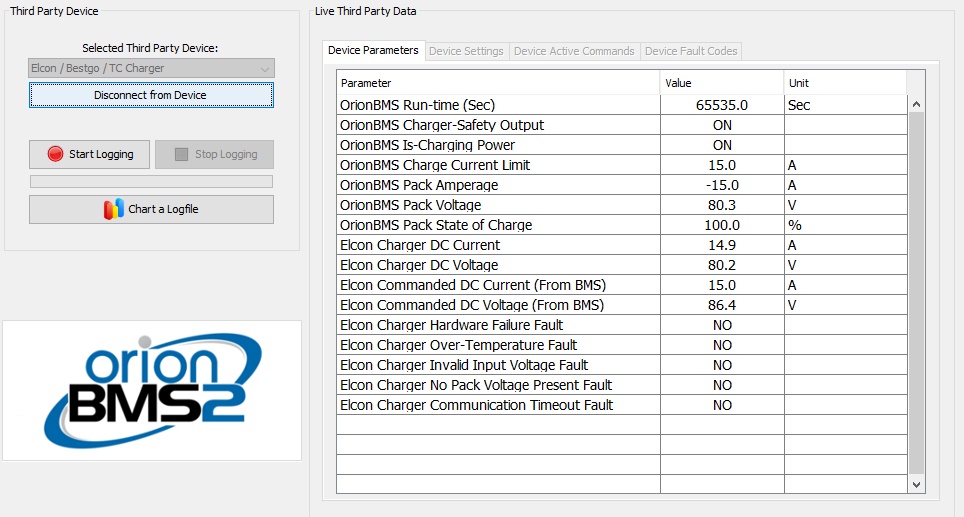Open the Device Settings tab
964x517 pixels.
pos(466,51)
